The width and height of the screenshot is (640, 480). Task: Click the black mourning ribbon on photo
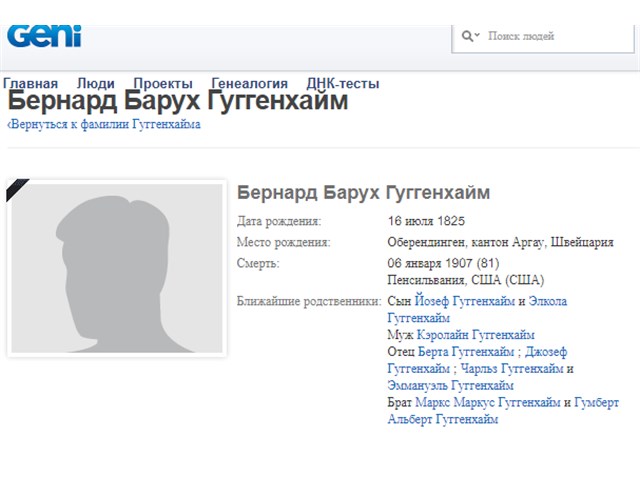[17, 186]
